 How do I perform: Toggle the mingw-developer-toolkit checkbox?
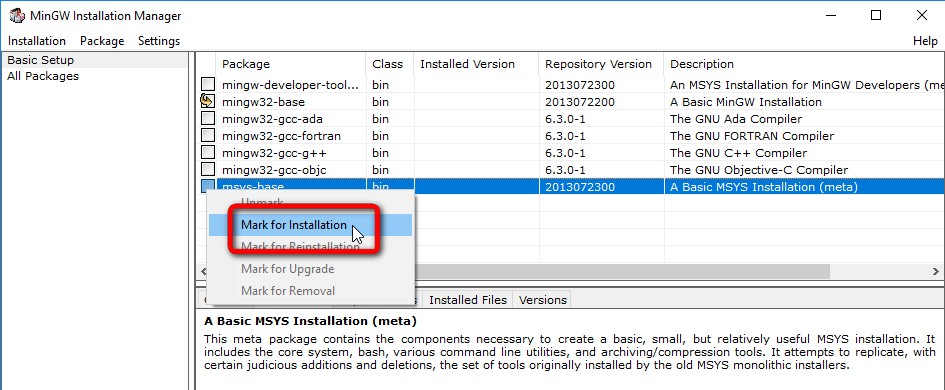(x=207, y=84)
